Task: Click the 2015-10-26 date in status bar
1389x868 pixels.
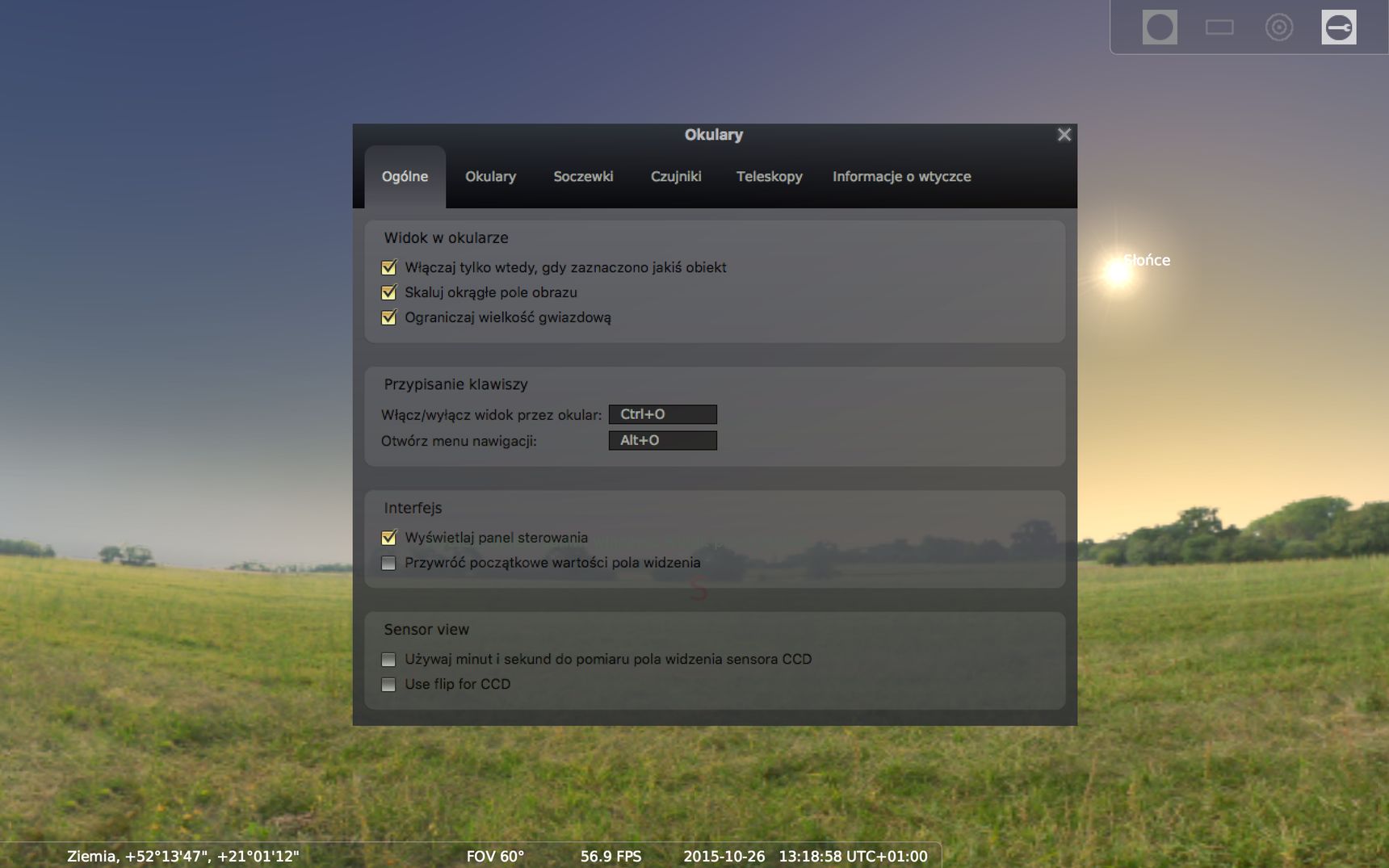Action: click(724, 856)
